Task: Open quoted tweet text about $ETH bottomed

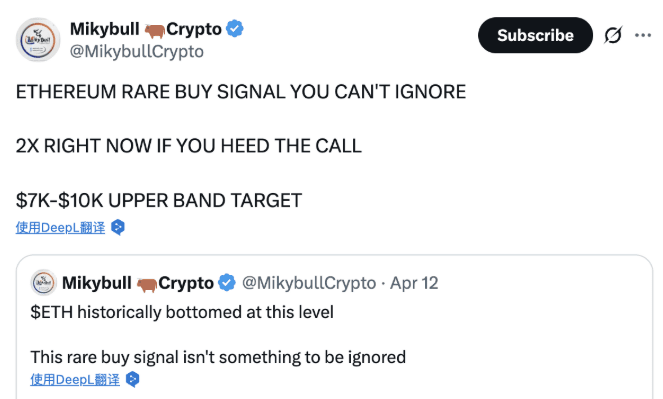Action: (182, 312)
